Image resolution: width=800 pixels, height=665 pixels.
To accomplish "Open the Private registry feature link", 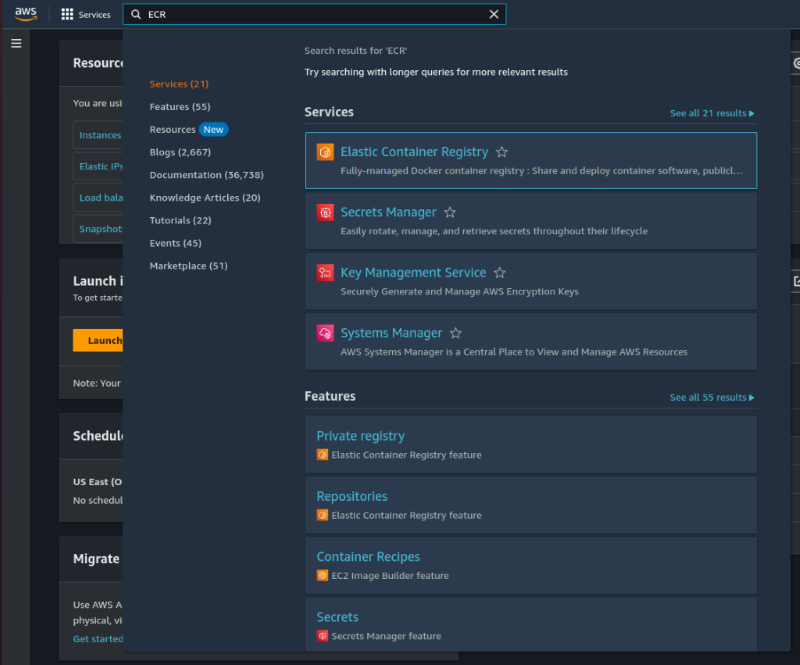I will click(x=360, y=436).
